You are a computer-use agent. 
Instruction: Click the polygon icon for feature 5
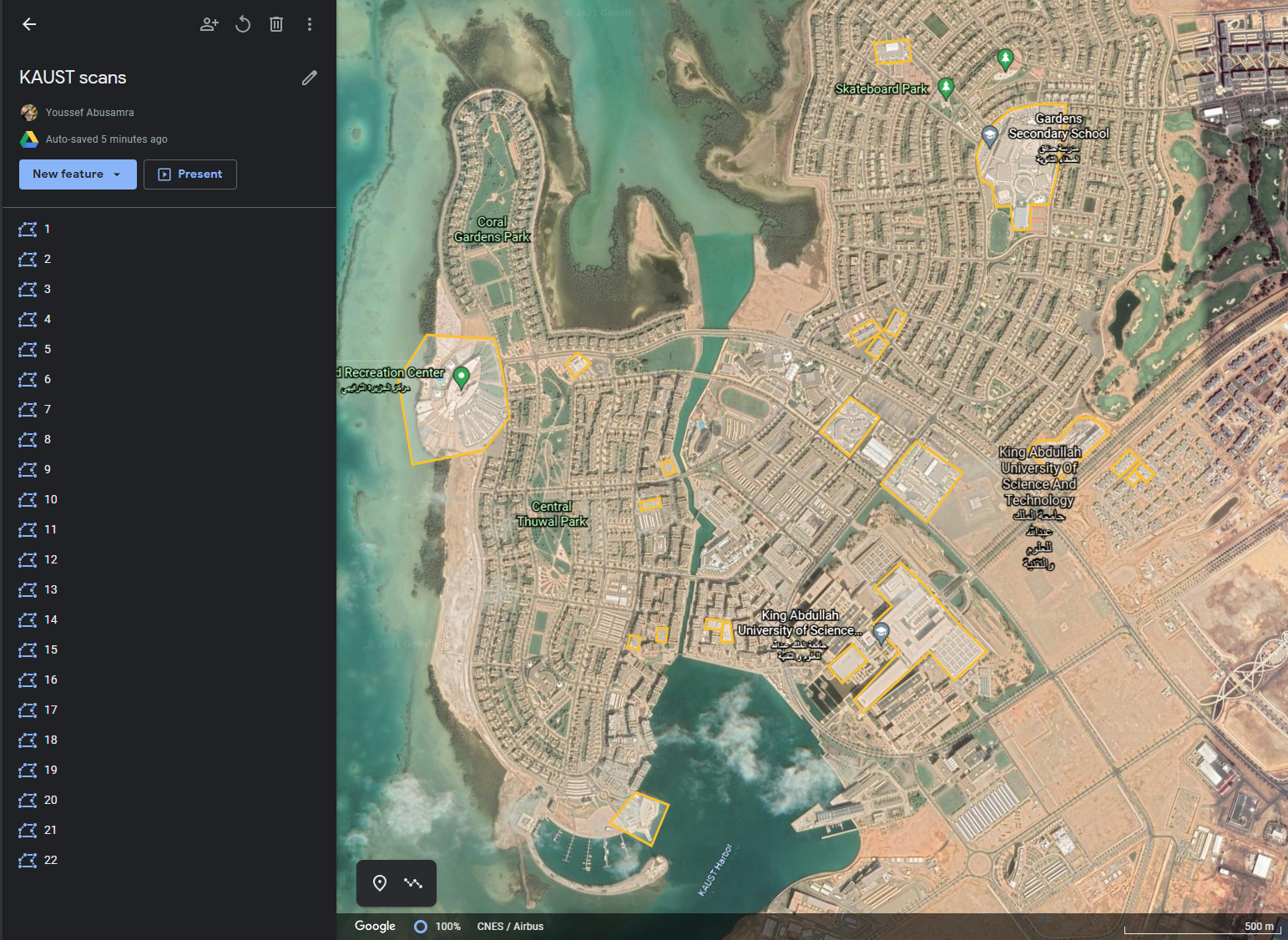coord(28,350)
